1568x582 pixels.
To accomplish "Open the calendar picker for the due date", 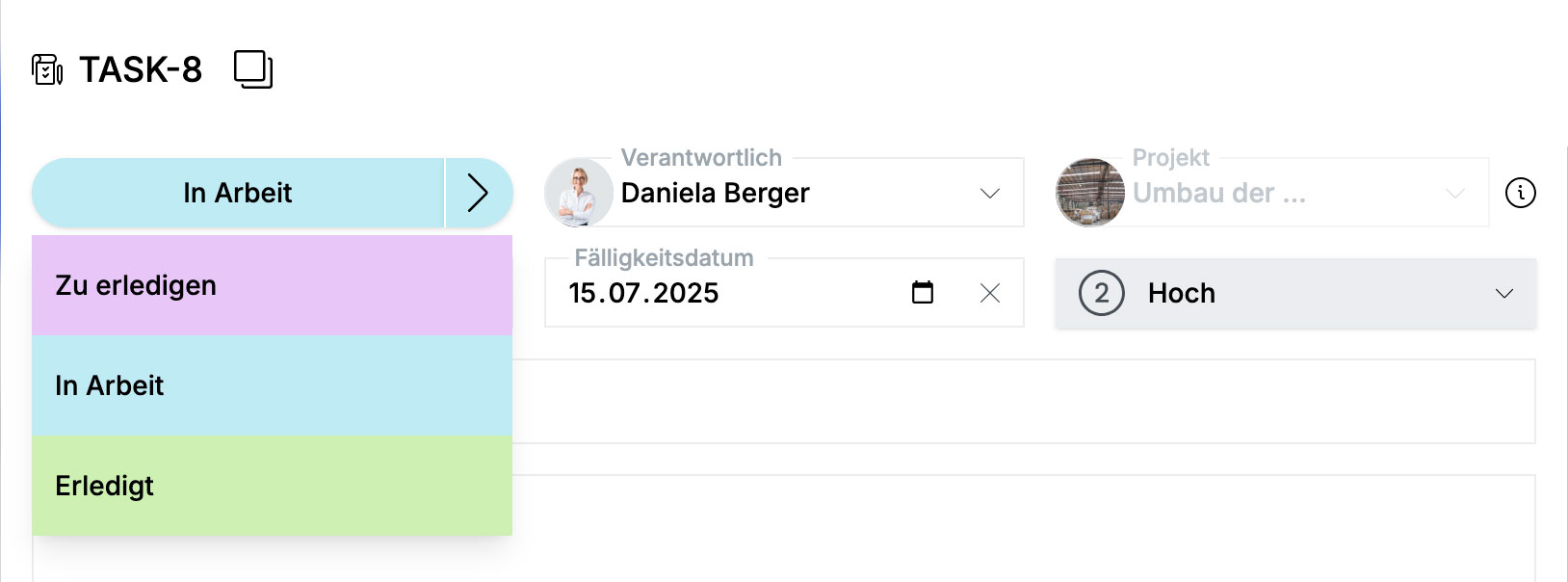I will tap(923, 292).
